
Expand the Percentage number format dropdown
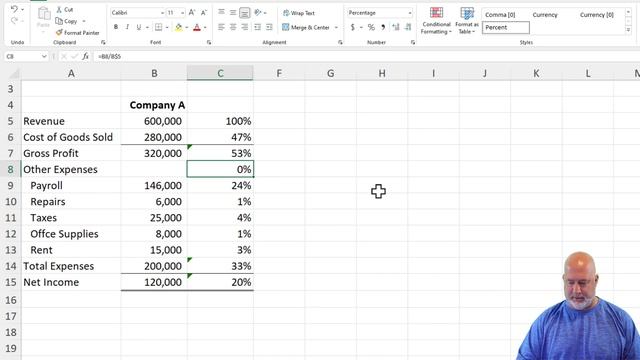pyautogui.click(x=409, y=13)
